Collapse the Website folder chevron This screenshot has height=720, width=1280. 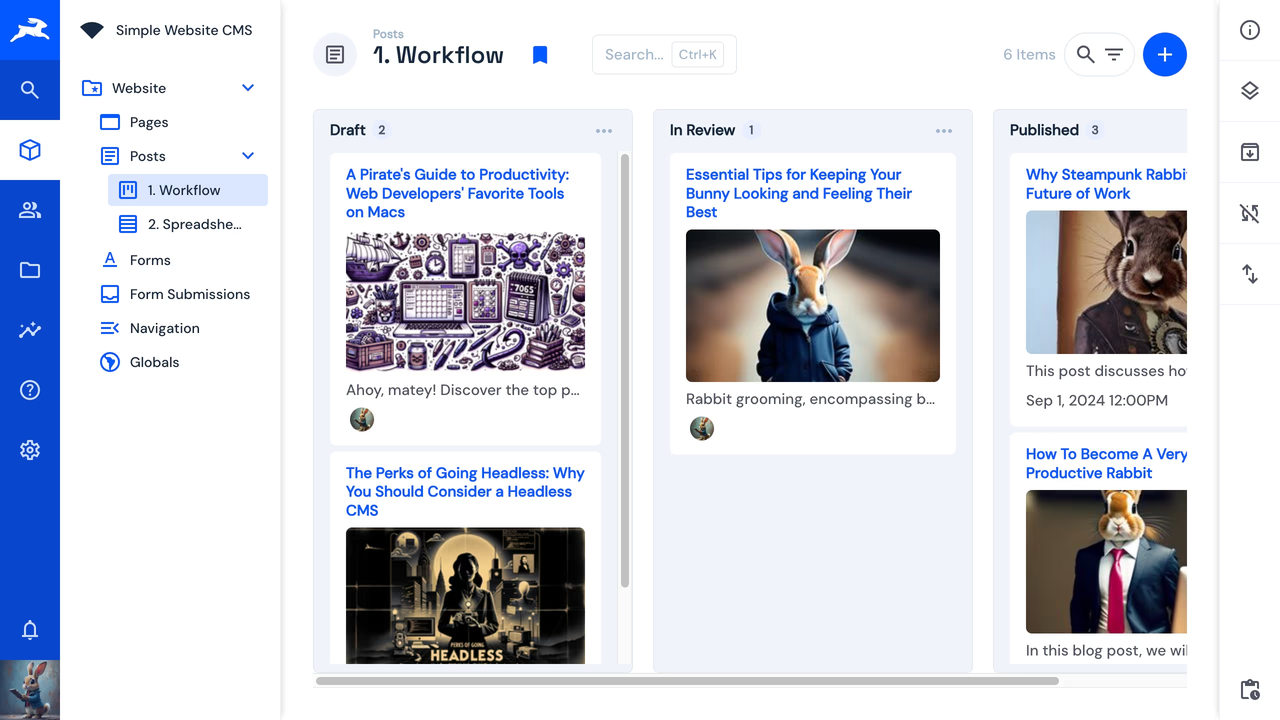pyautogui.click(x=248, y=88)
